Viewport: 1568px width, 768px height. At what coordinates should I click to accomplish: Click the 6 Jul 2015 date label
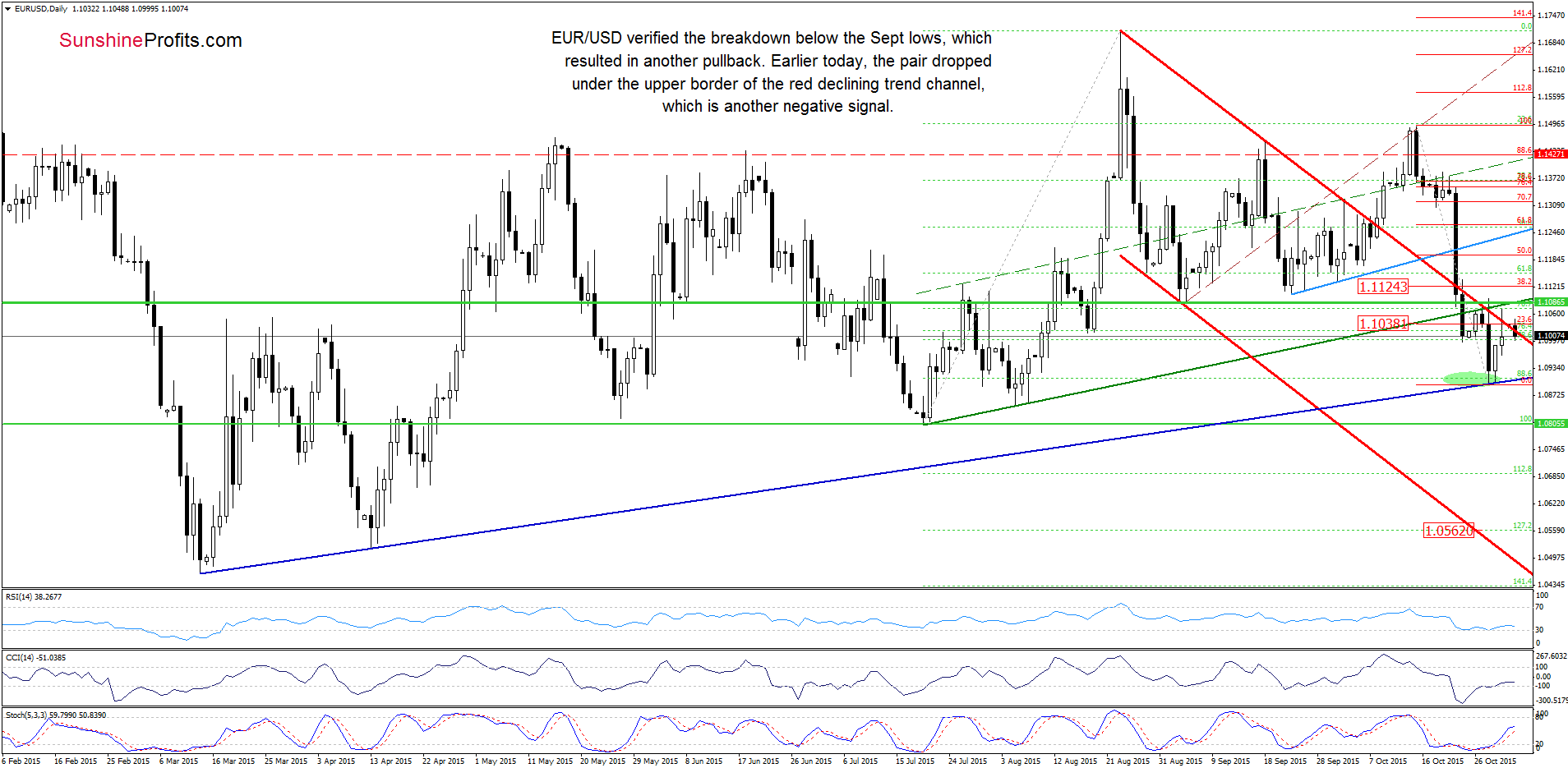860,761
